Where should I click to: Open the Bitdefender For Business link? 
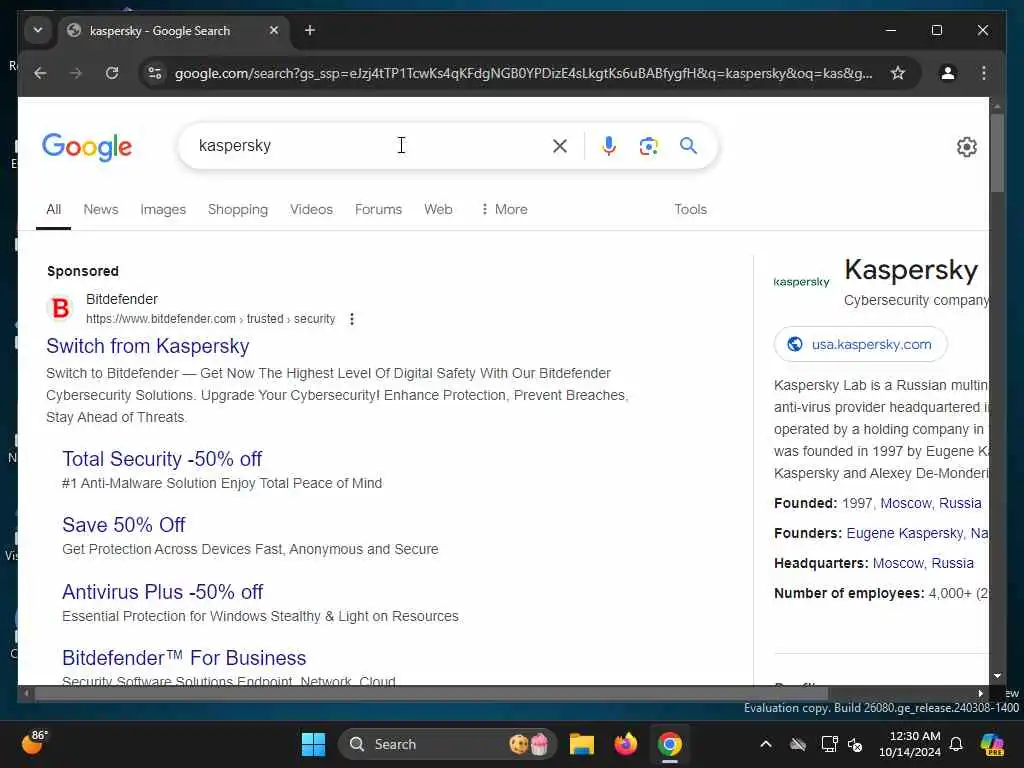(184, 658)
